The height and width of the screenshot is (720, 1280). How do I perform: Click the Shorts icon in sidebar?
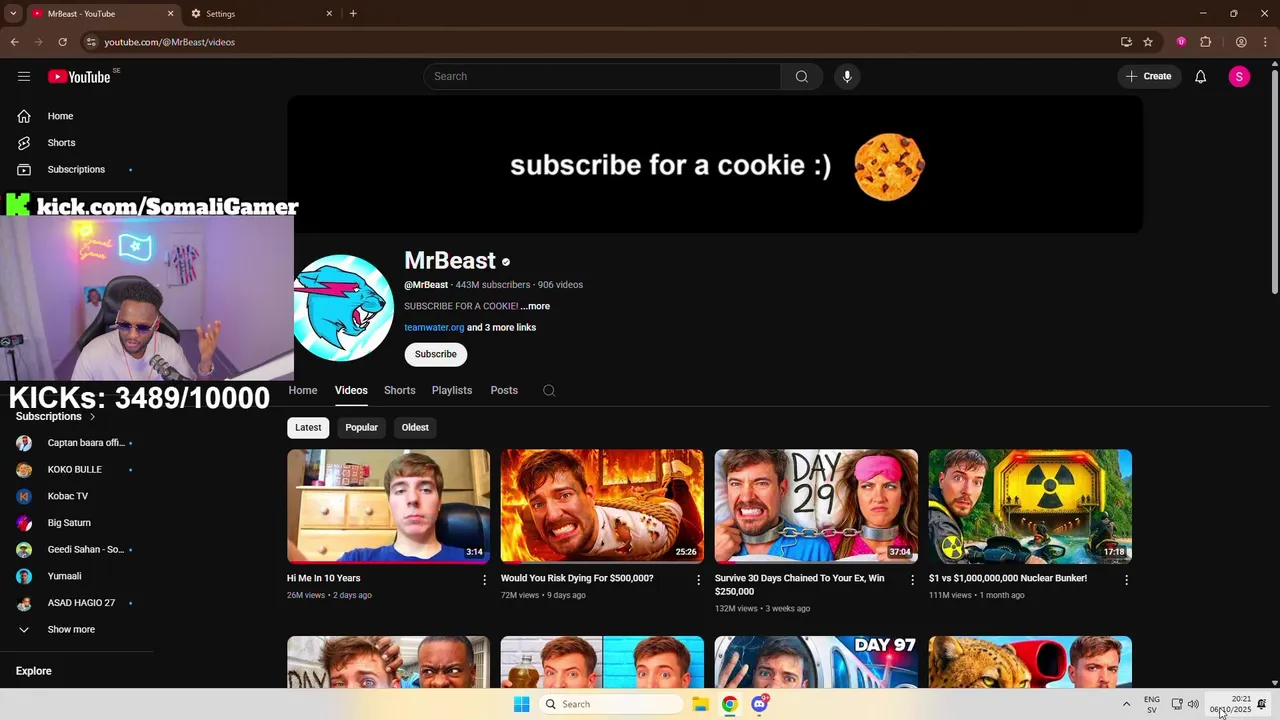point(24,143)
